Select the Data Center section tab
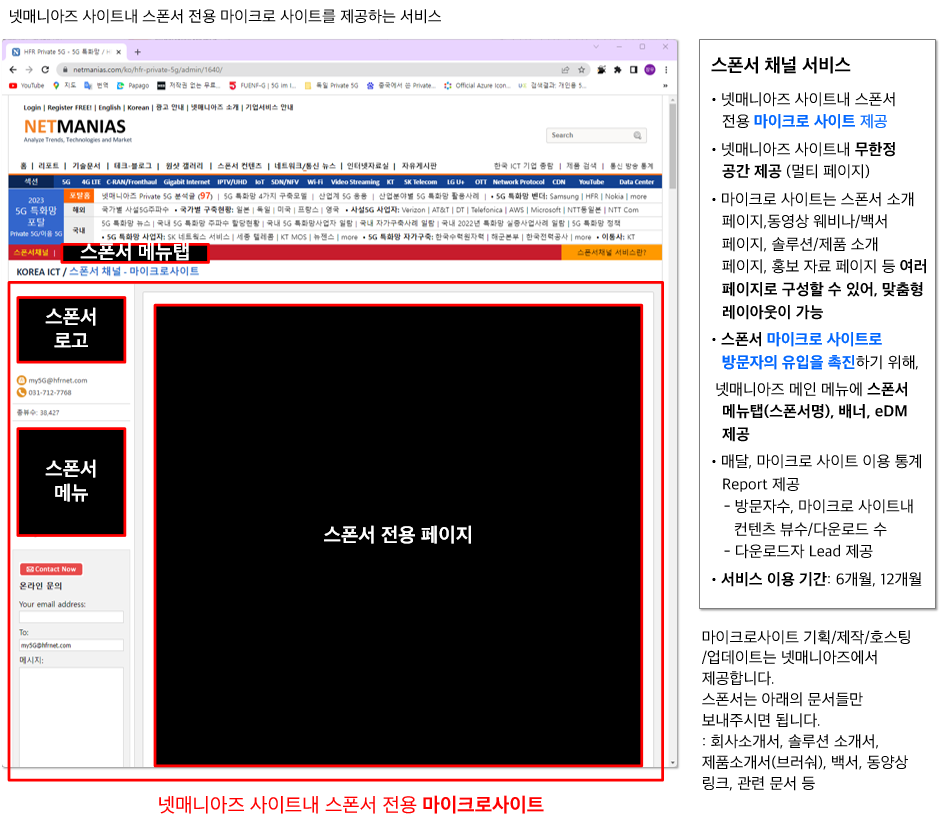Screen dimensions: 940x819 637,182
